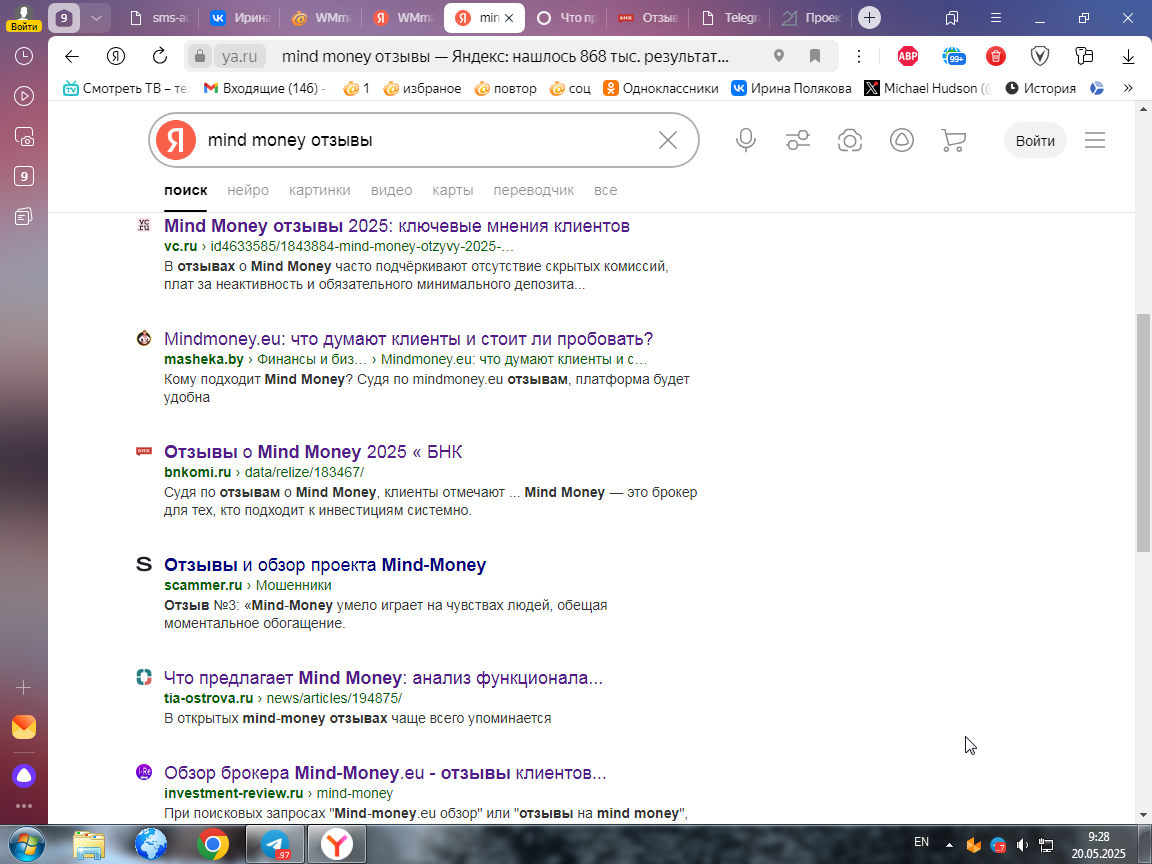Open все services tab
The height and width of the screenshot is (864, 1152).
click(605, 190)
